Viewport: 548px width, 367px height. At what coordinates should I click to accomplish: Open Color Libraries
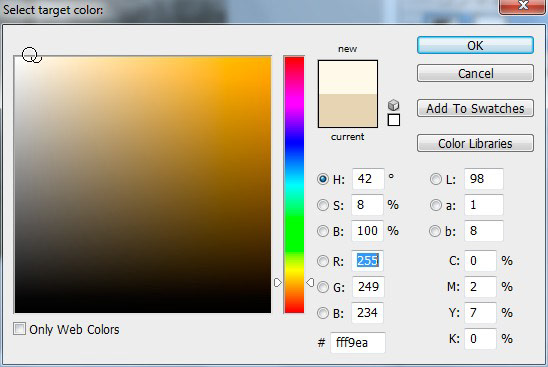coord(475,143)
